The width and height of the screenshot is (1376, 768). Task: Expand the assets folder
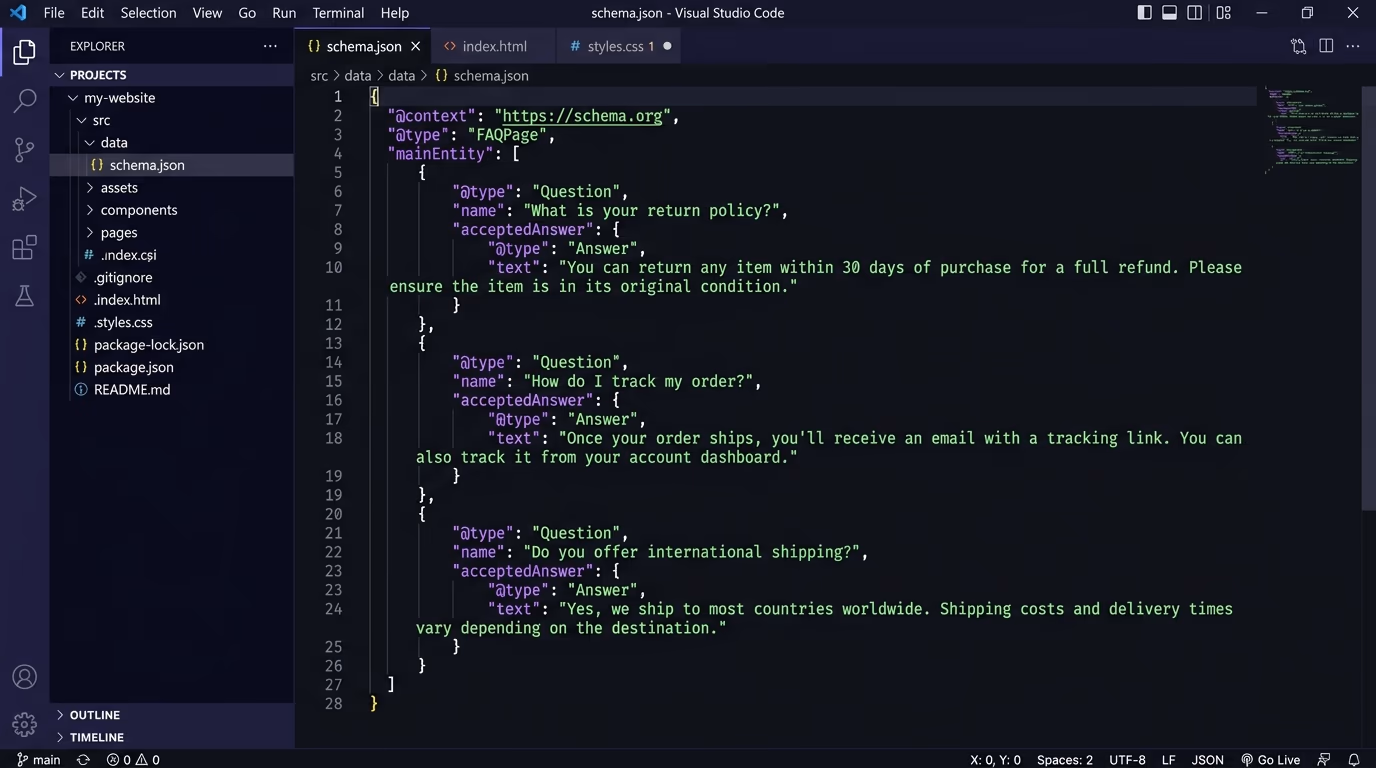tap(172, 188)
